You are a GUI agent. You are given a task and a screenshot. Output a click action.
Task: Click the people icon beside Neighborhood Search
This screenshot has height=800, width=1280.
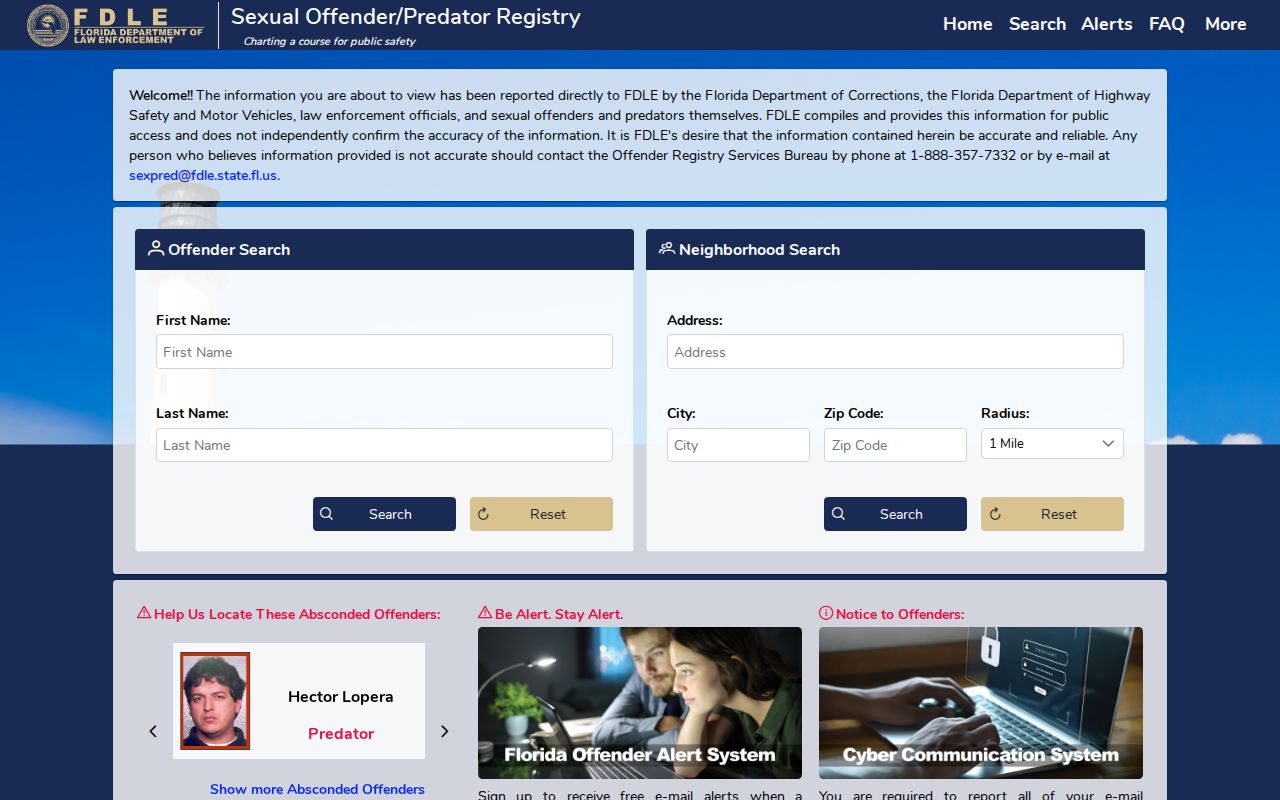667,248
